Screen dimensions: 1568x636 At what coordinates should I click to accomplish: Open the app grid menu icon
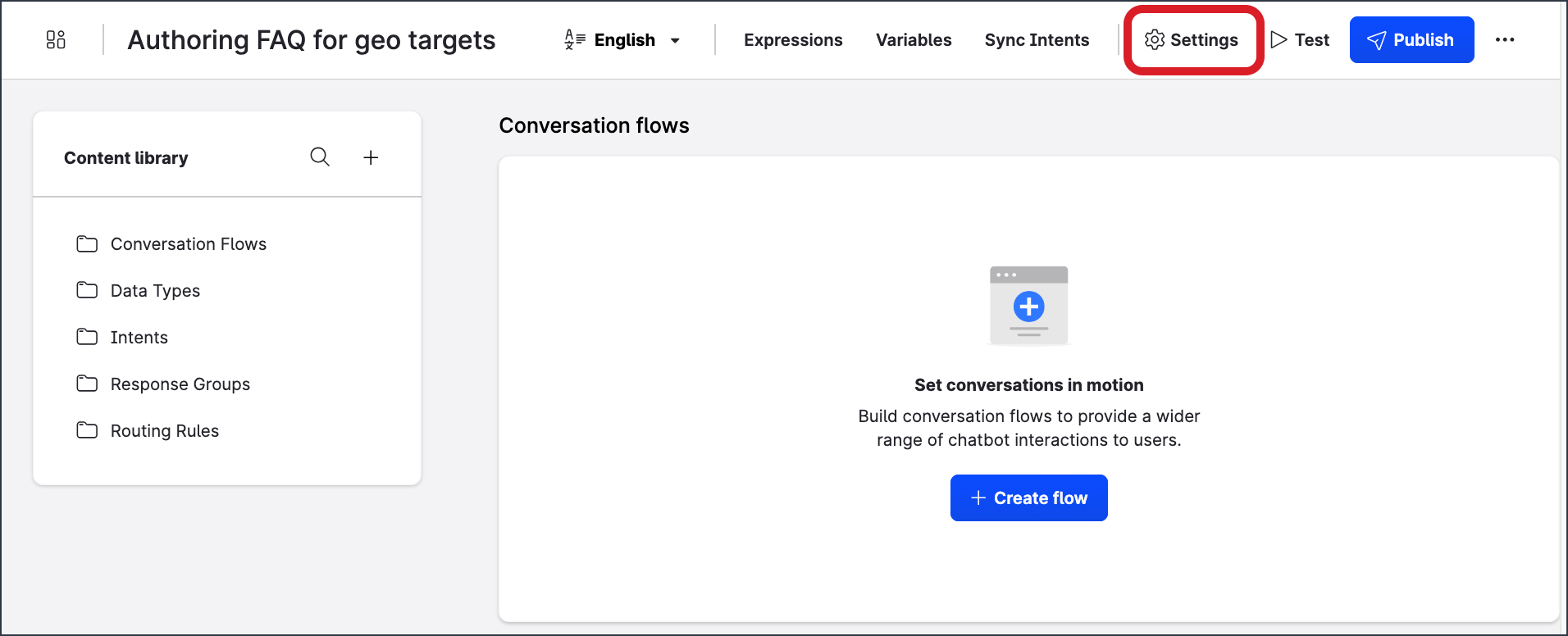coord(56,39)
